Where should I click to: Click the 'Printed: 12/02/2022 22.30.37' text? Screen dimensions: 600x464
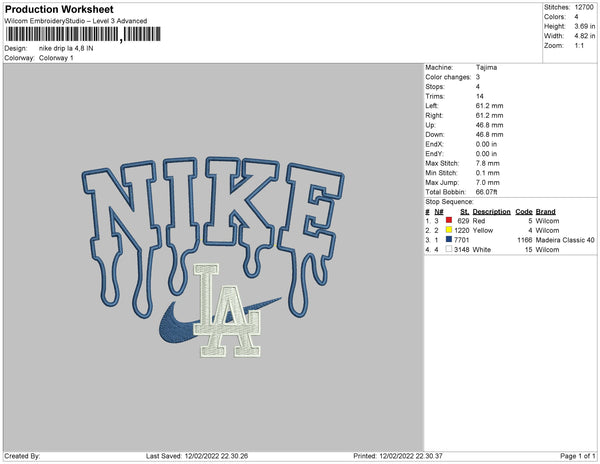pyautogui.click(x=398, y=456)
